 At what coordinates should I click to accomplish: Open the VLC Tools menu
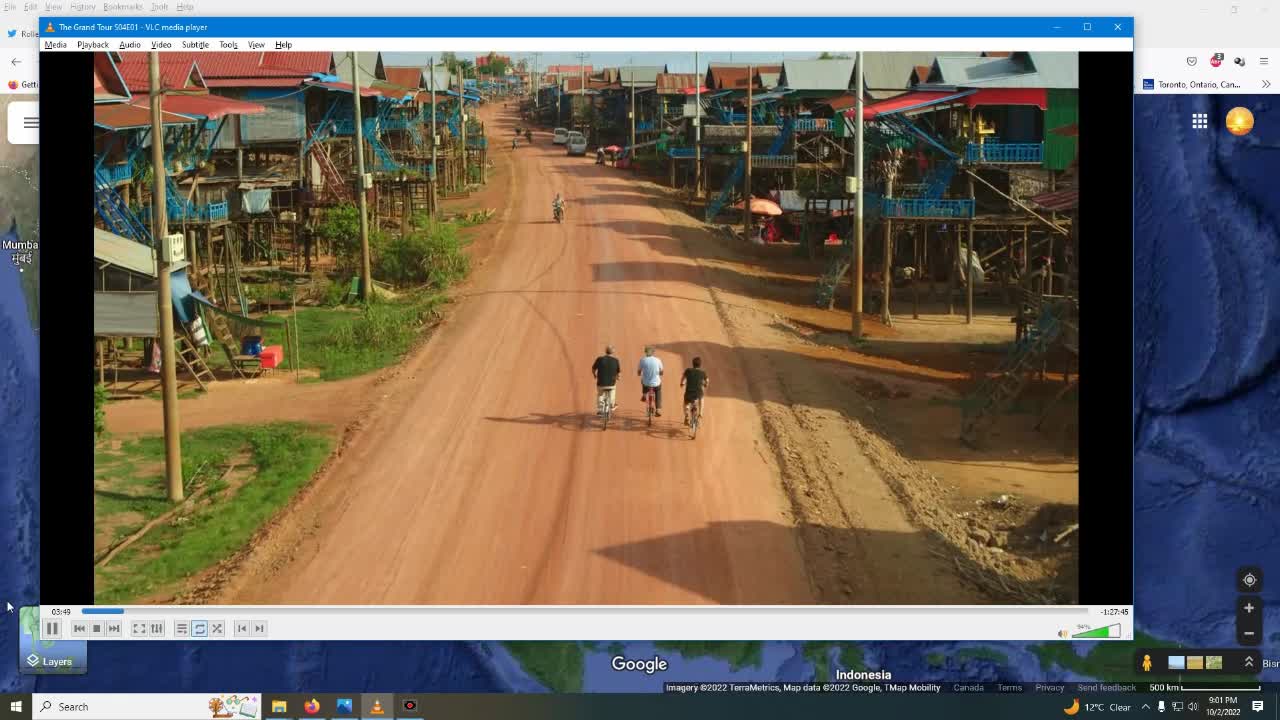228,45
